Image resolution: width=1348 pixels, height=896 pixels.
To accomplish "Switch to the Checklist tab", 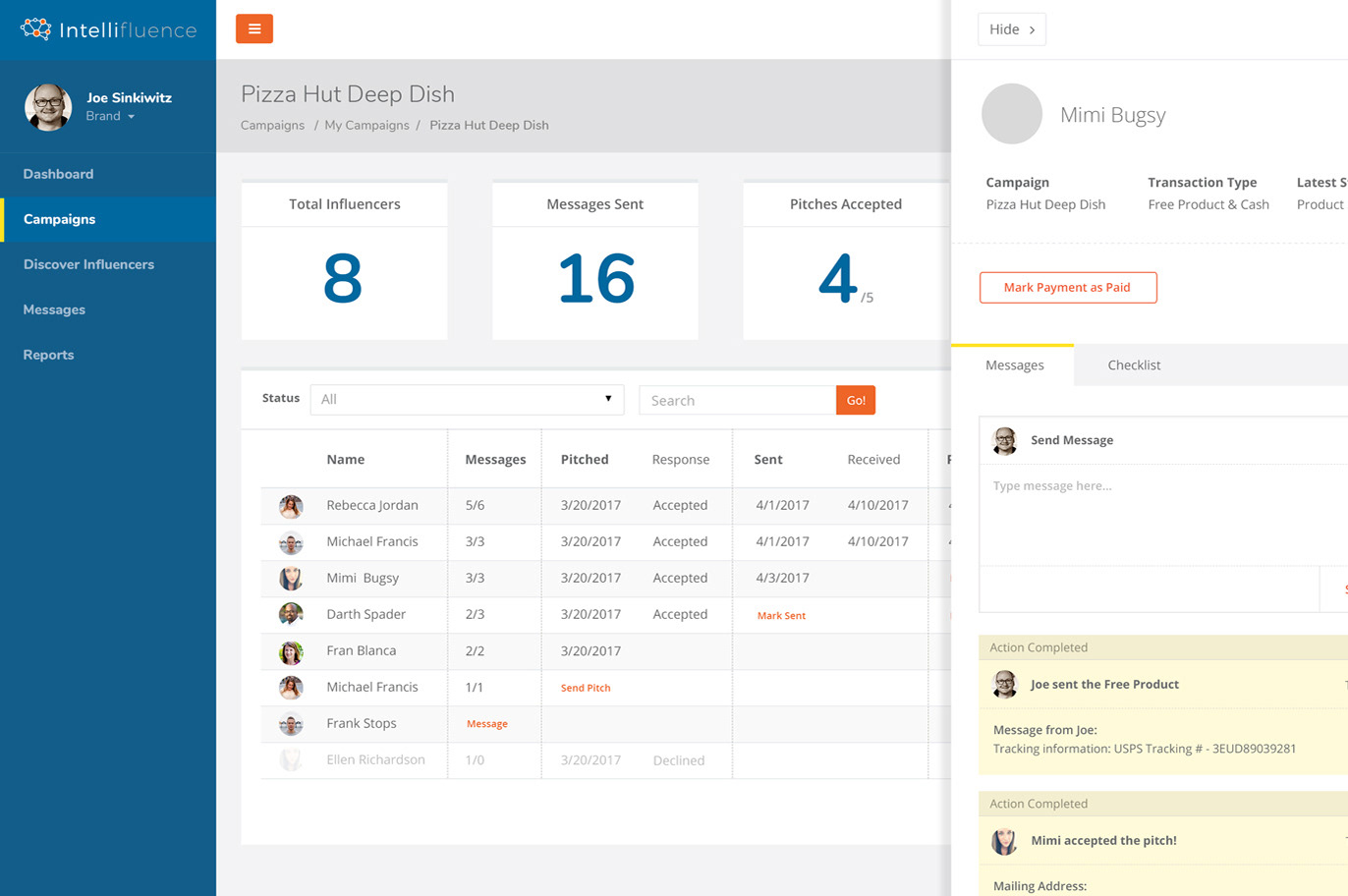I will point(1134,365).
